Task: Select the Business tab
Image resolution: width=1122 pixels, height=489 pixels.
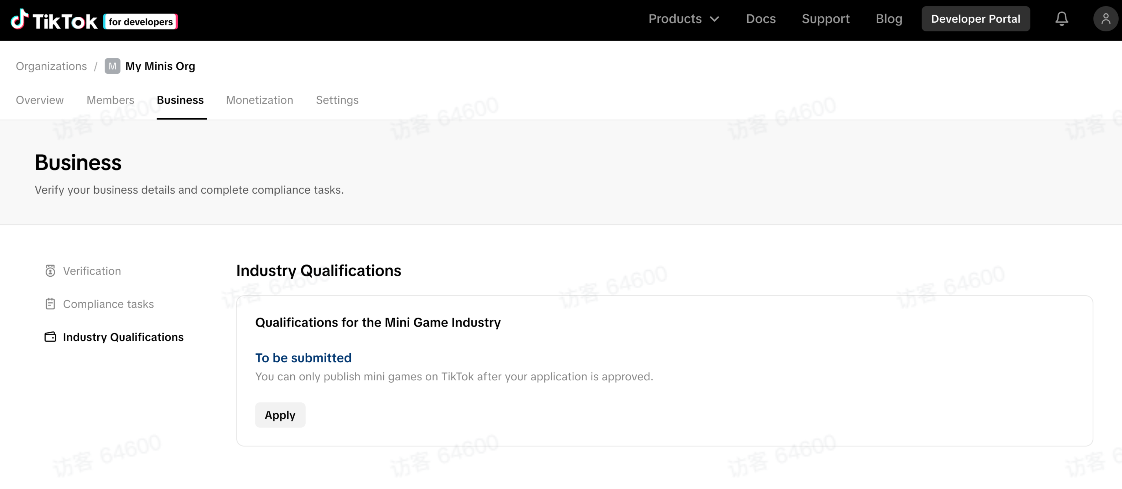Action: pyautogui.click(x=180, y=100)
